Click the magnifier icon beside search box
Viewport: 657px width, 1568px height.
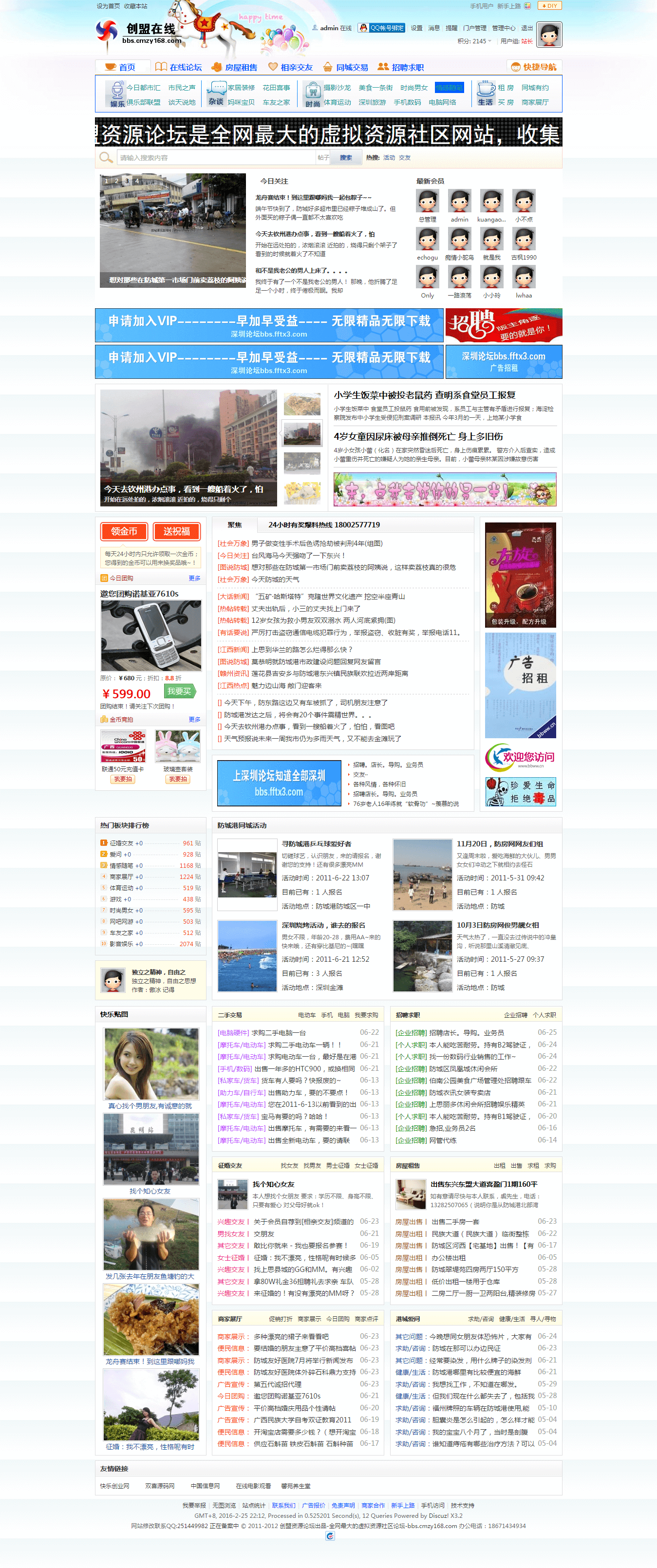[106, 158]
